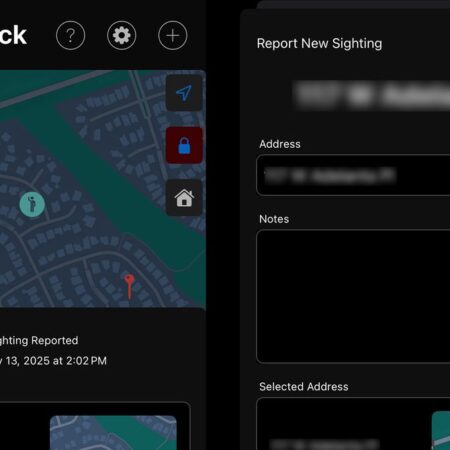Focus the Address input field
450x450 pixels.
tap(353, 175)
